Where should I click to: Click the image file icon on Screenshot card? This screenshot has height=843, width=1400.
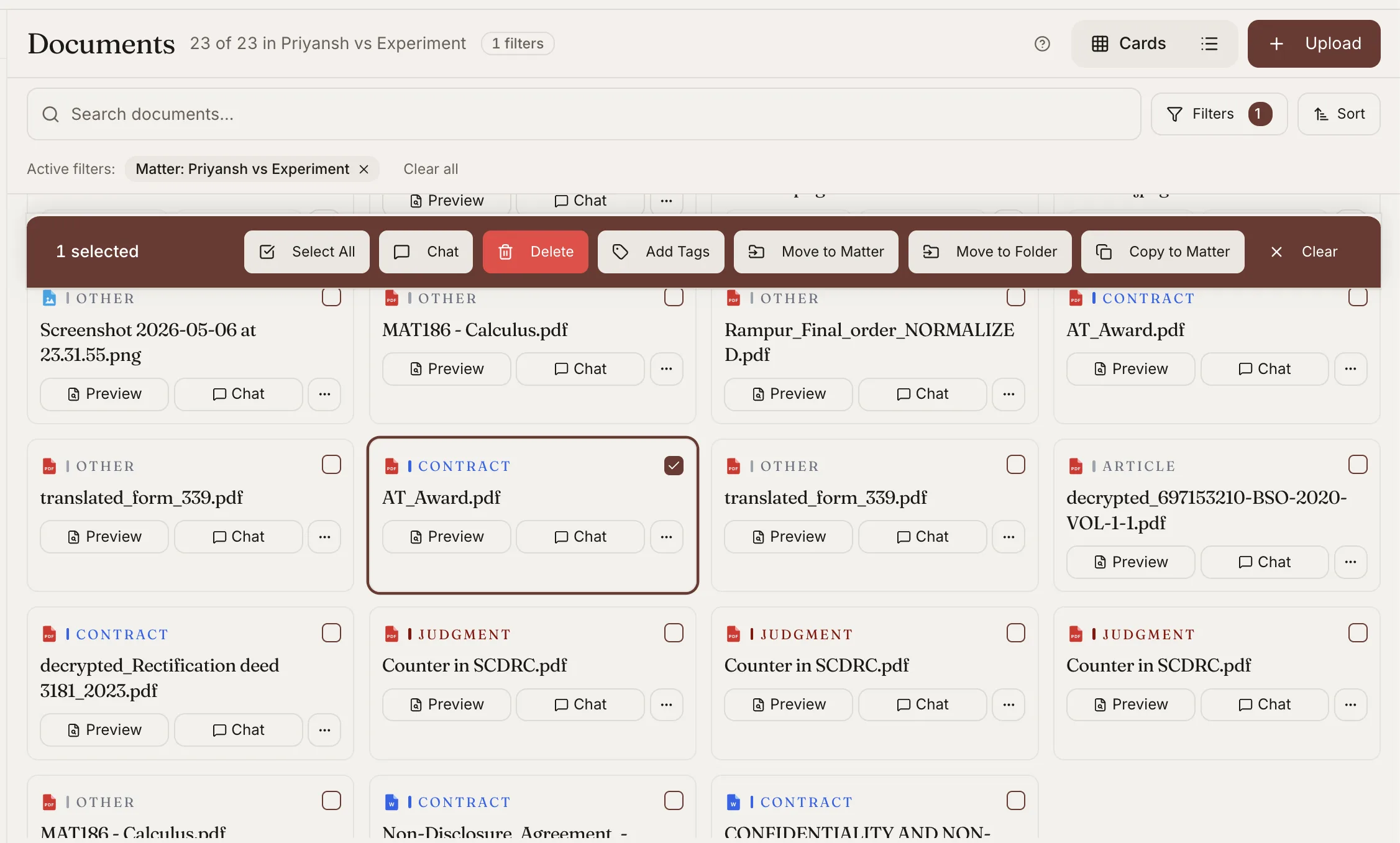coord(49,298)
